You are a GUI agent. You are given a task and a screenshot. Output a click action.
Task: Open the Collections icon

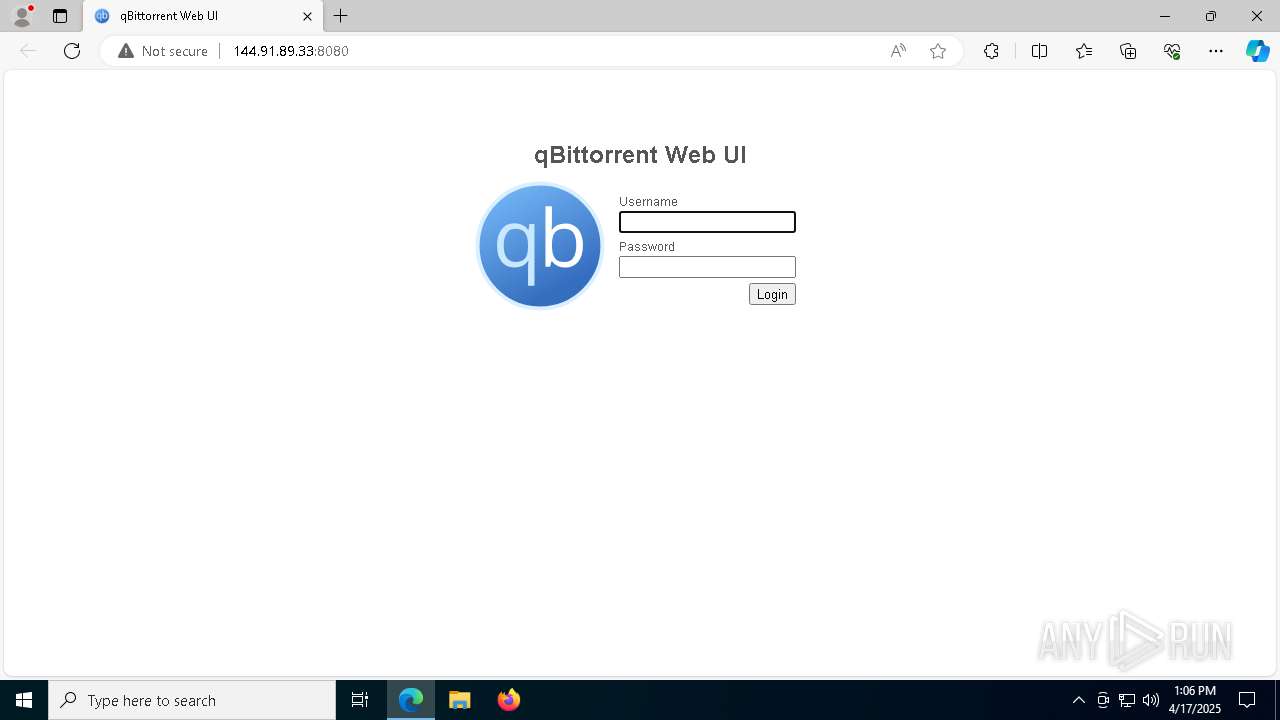(x=1128, y=51)
